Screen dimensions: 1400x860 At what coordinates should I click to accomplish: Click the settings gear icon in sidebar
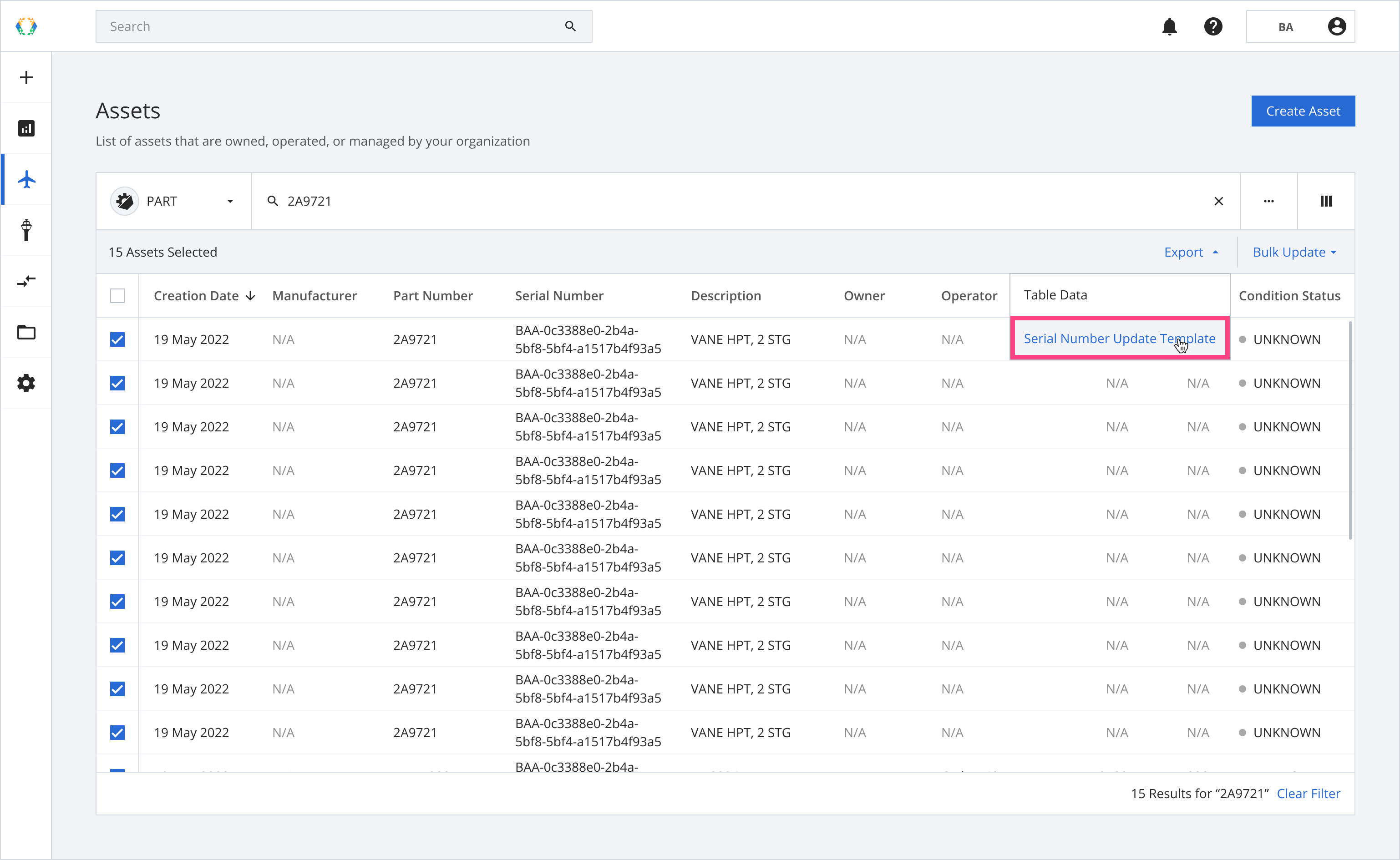pos(26,383)
